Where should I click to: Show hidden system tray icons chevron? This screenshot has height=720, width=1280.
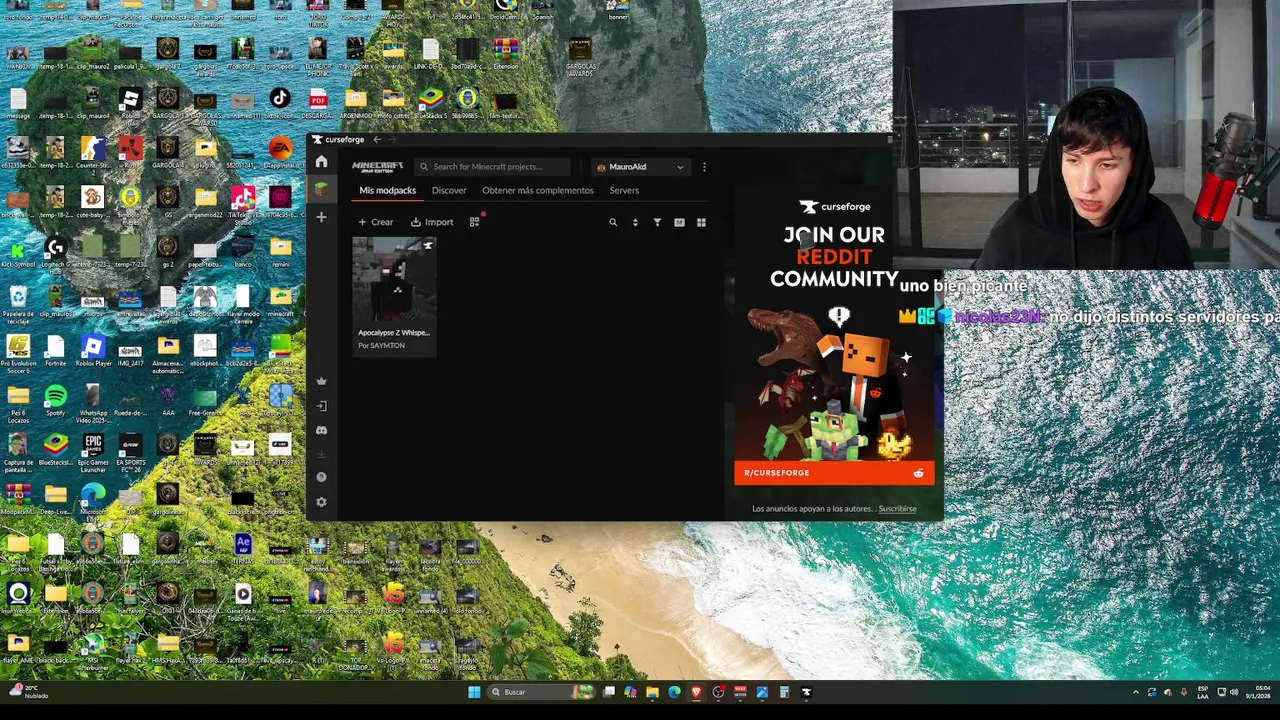click(1135, 692)
